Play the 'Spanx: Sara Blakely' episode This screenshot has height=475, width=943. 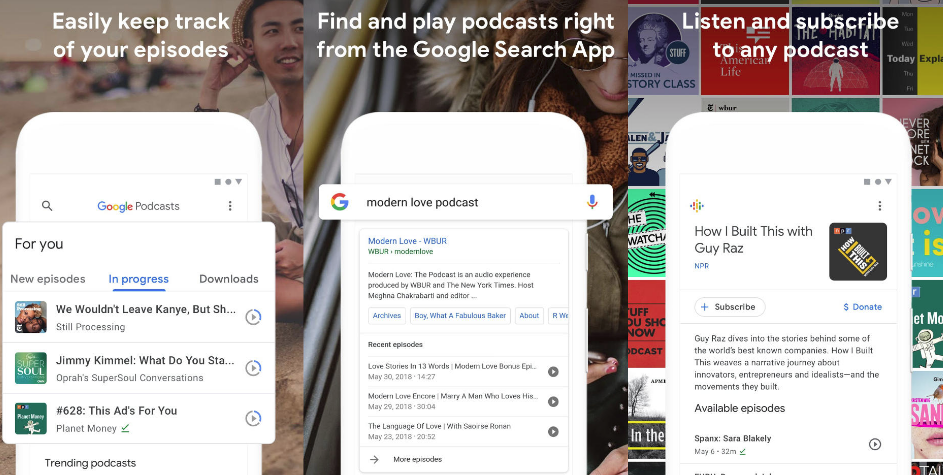coord(875,444)
